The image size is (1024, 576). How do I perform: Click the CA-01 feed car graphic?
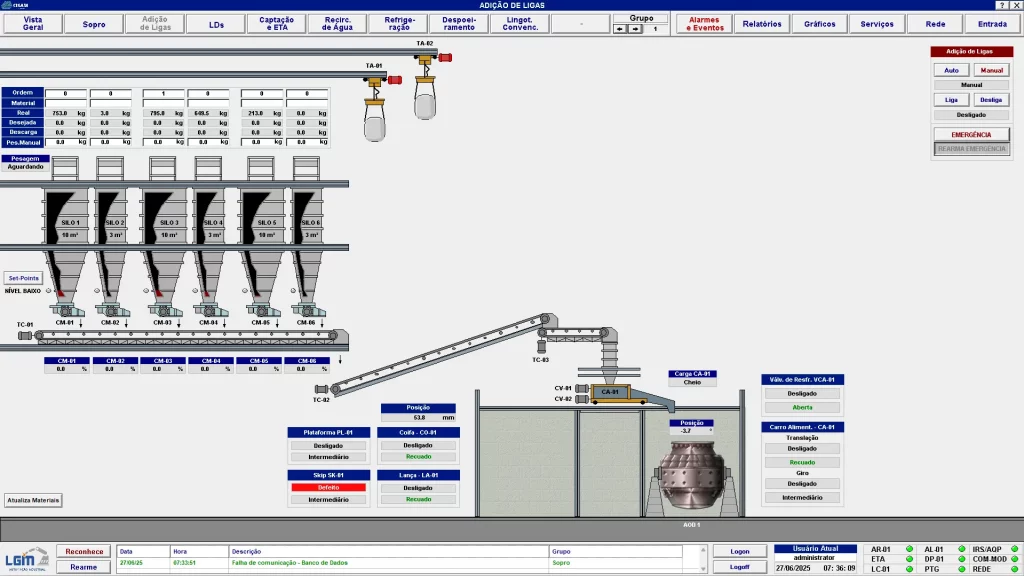[x=610, y=393]
